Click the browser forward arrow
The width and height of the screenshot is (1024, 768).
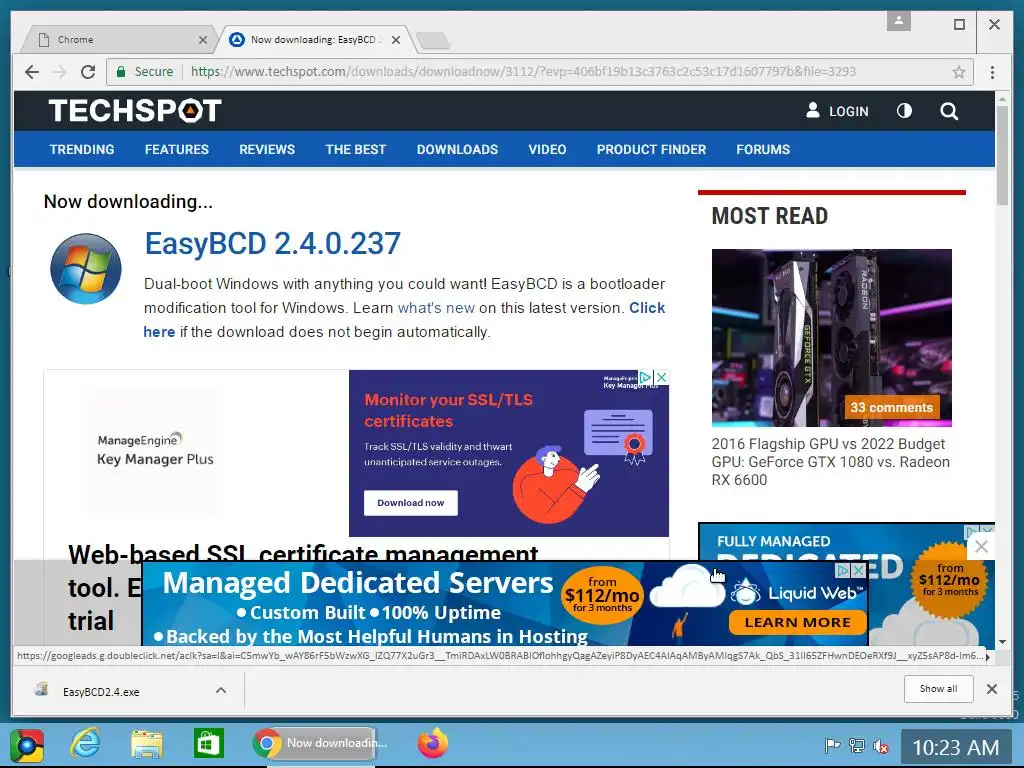(x=59, y=72)
